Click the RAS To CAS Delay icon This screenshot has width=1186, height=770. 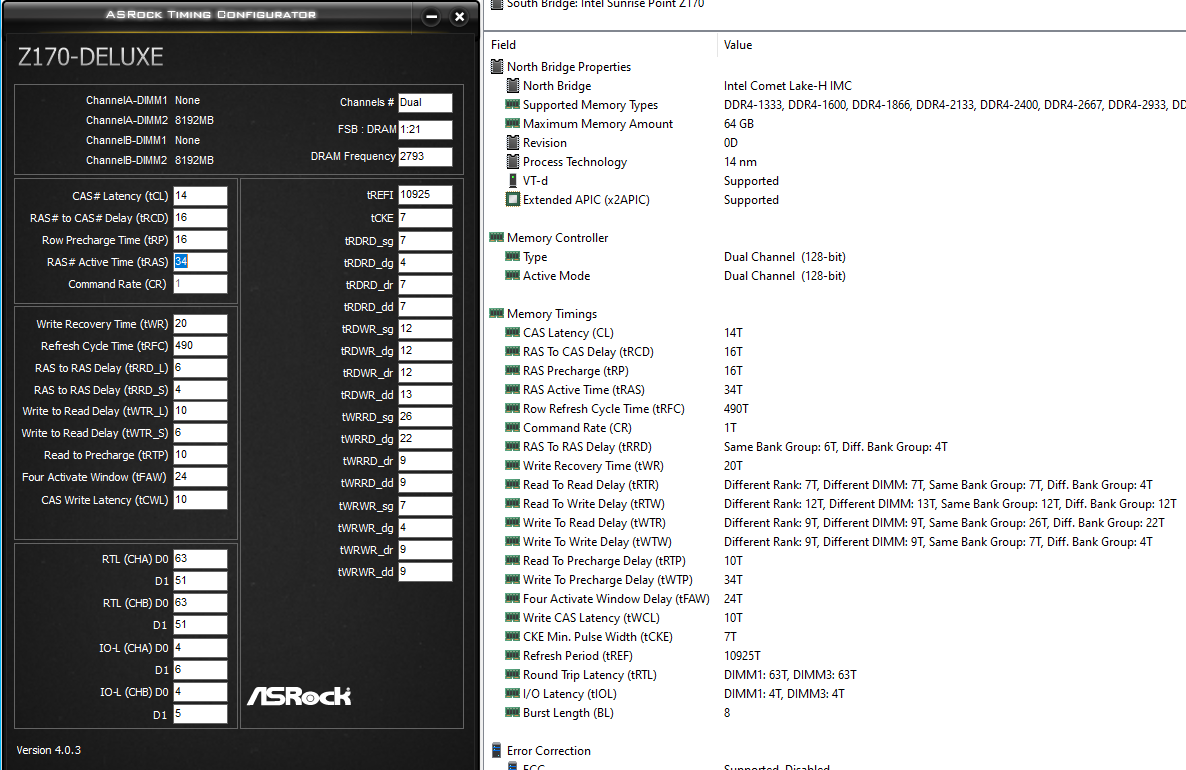[513, 351]
